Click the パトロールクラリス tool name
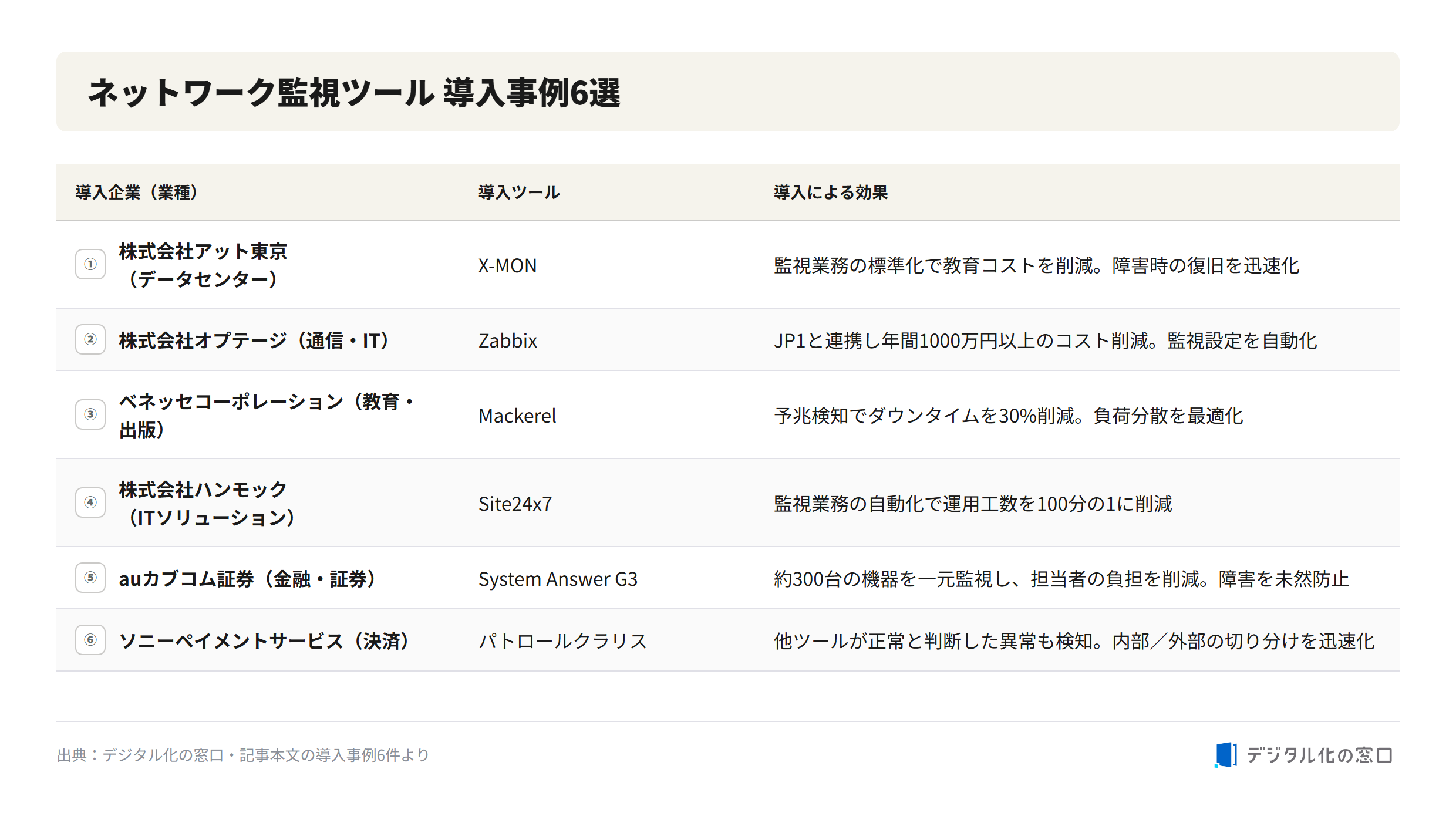 pos(562,641)
